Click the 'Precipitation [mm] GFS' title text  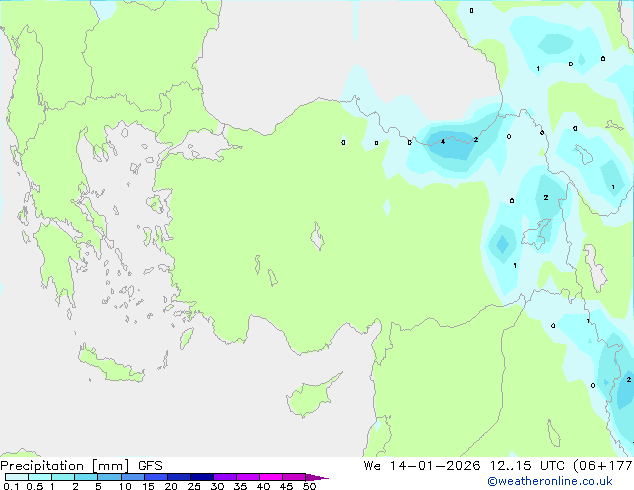(x=81, y=466)
